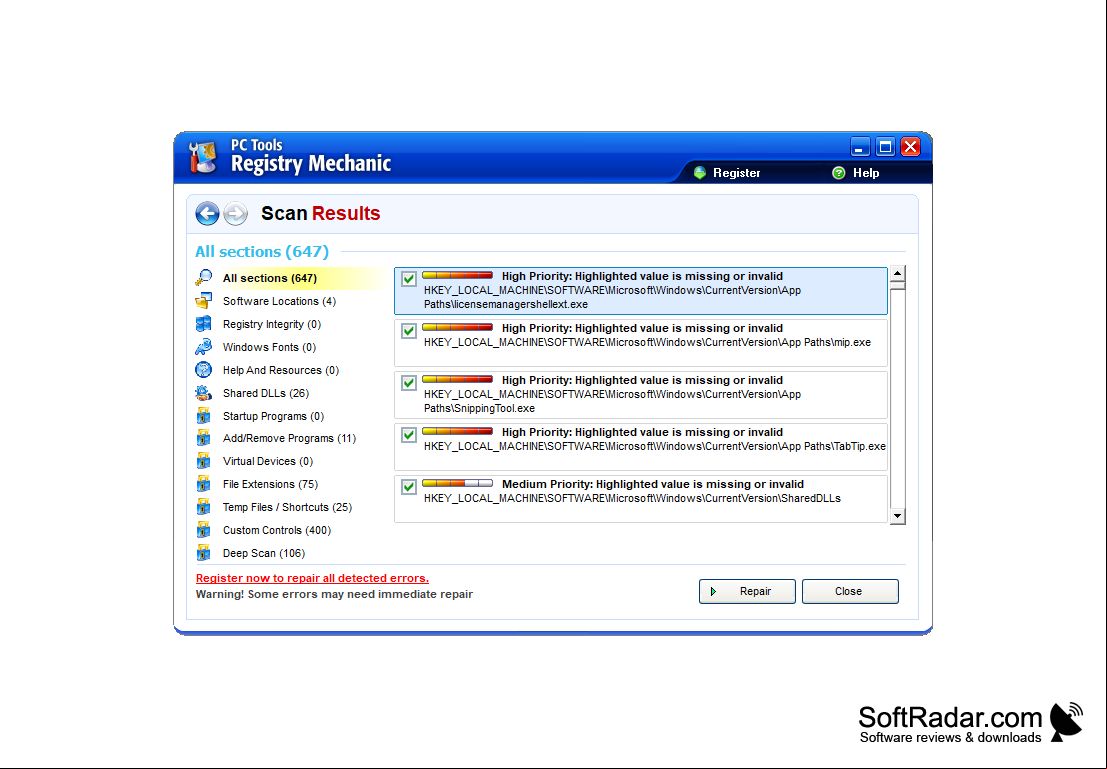1107x769 pixels.
Task: Click the back arrow navigation icon
Action: pyautogui.click(x=208, y=213)
